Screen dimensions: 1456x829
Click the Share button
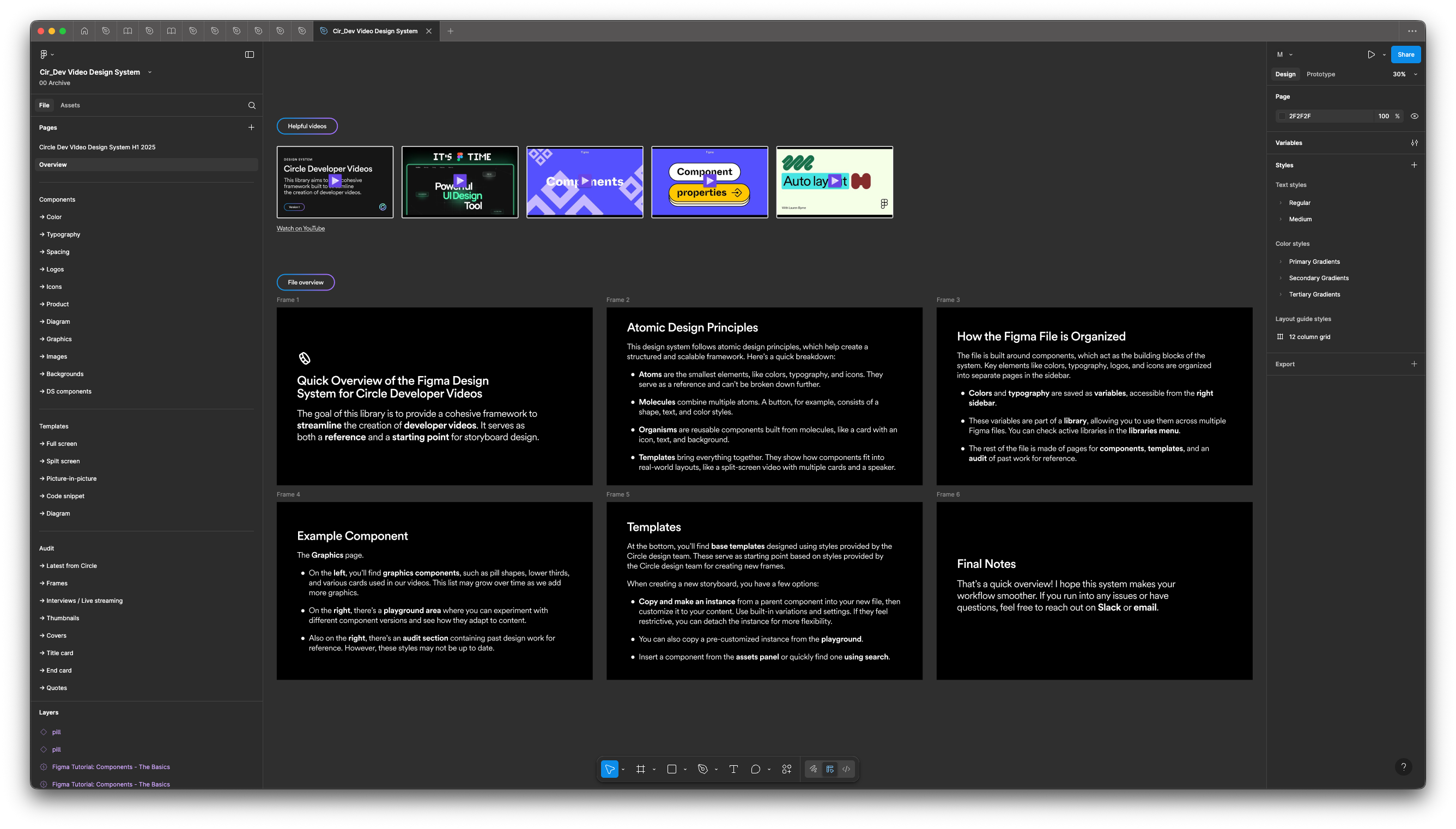1405,55
